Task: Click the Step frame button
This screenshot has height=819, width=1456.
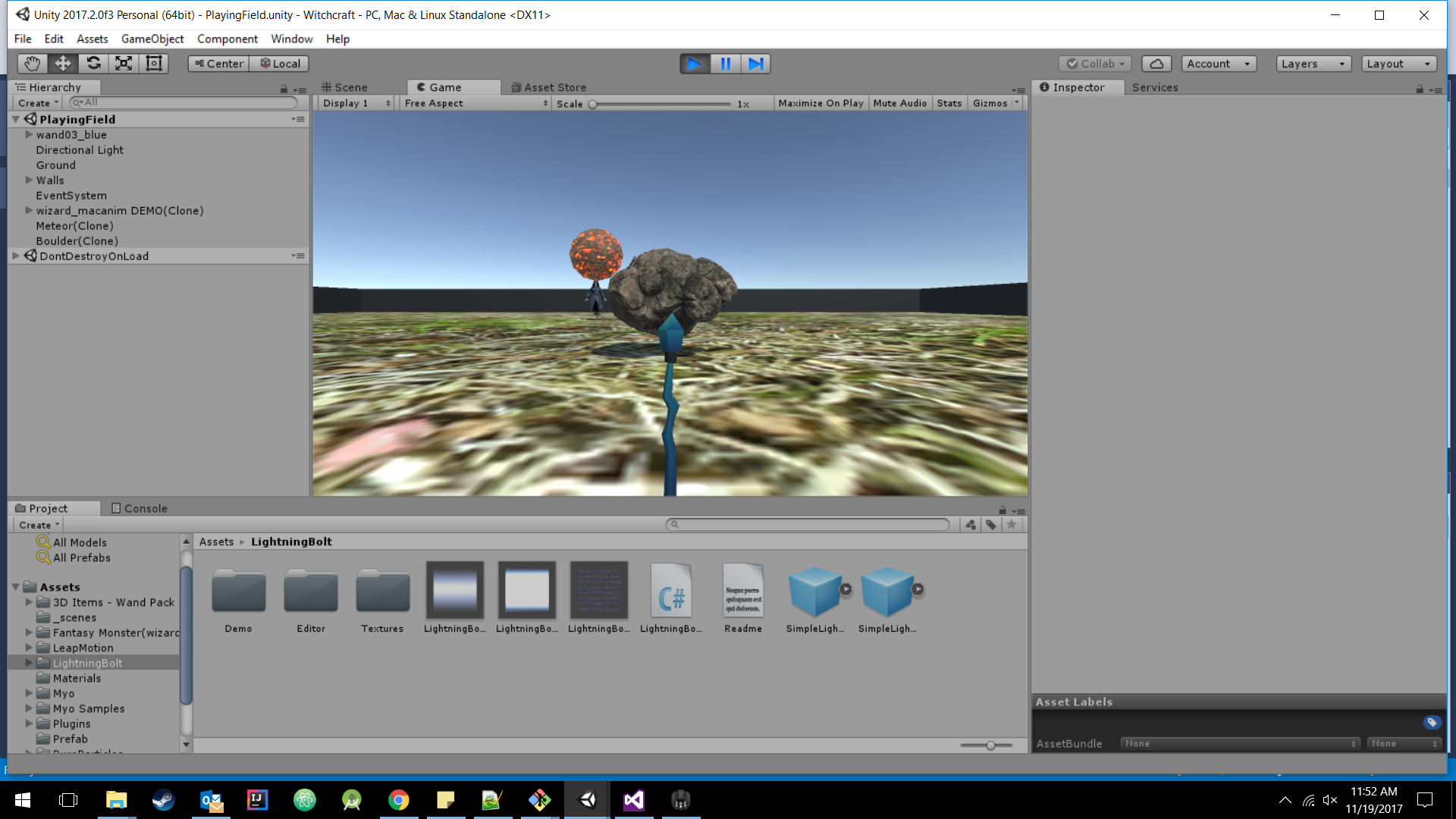Action: tap(756, 64)
